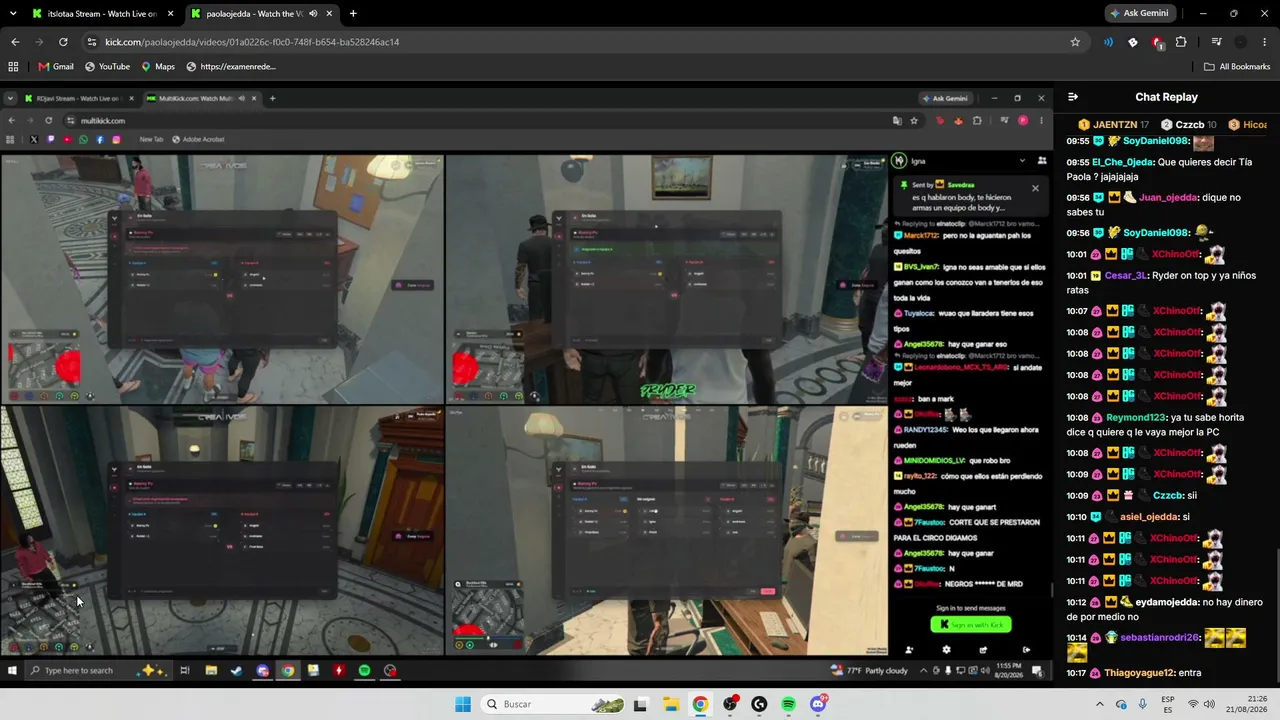Open Czzcb in the top leaderboard
The height and width of the screenshot is (720, 1280).
[x=1189, y=125]
